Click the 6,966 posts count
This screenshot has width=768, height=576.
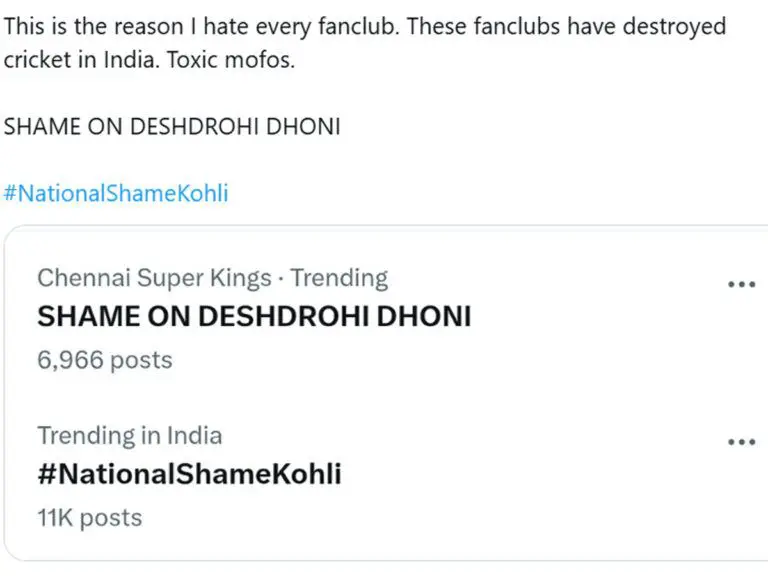pyautogui.click(x=105, y=360)
